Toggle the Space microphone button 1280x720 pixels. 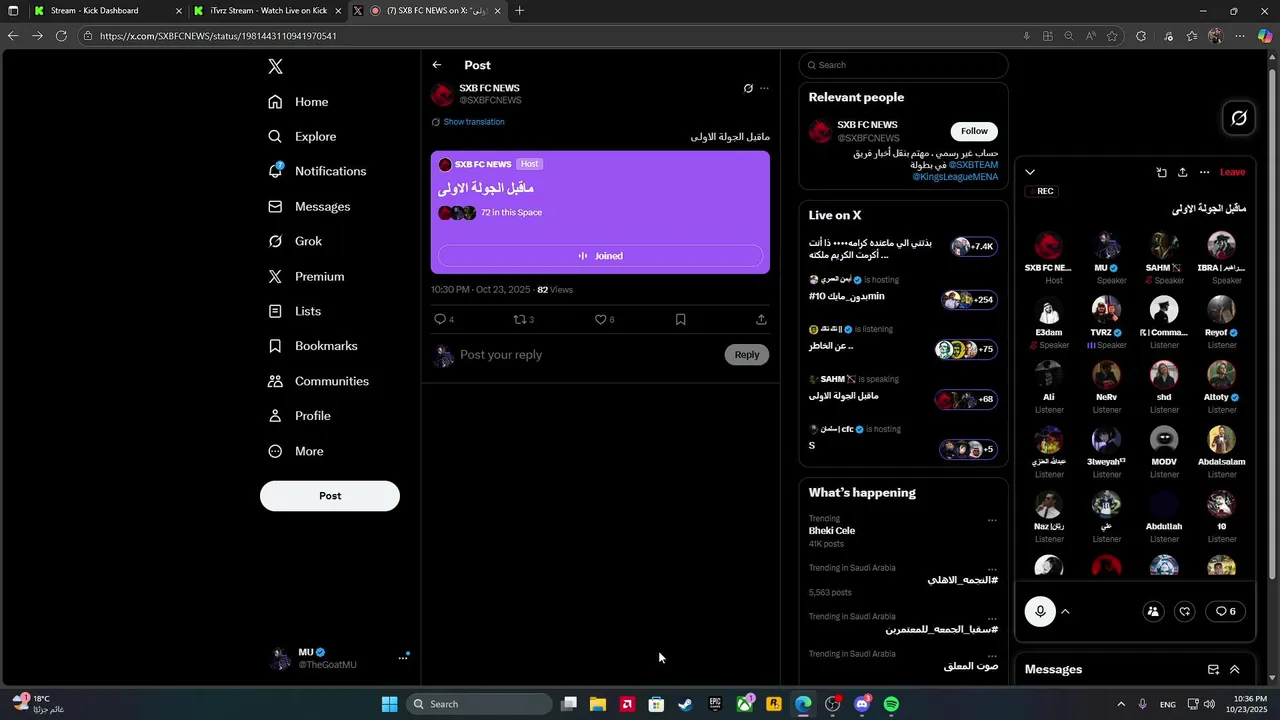pyautogui.click(x=1040, y=611)
